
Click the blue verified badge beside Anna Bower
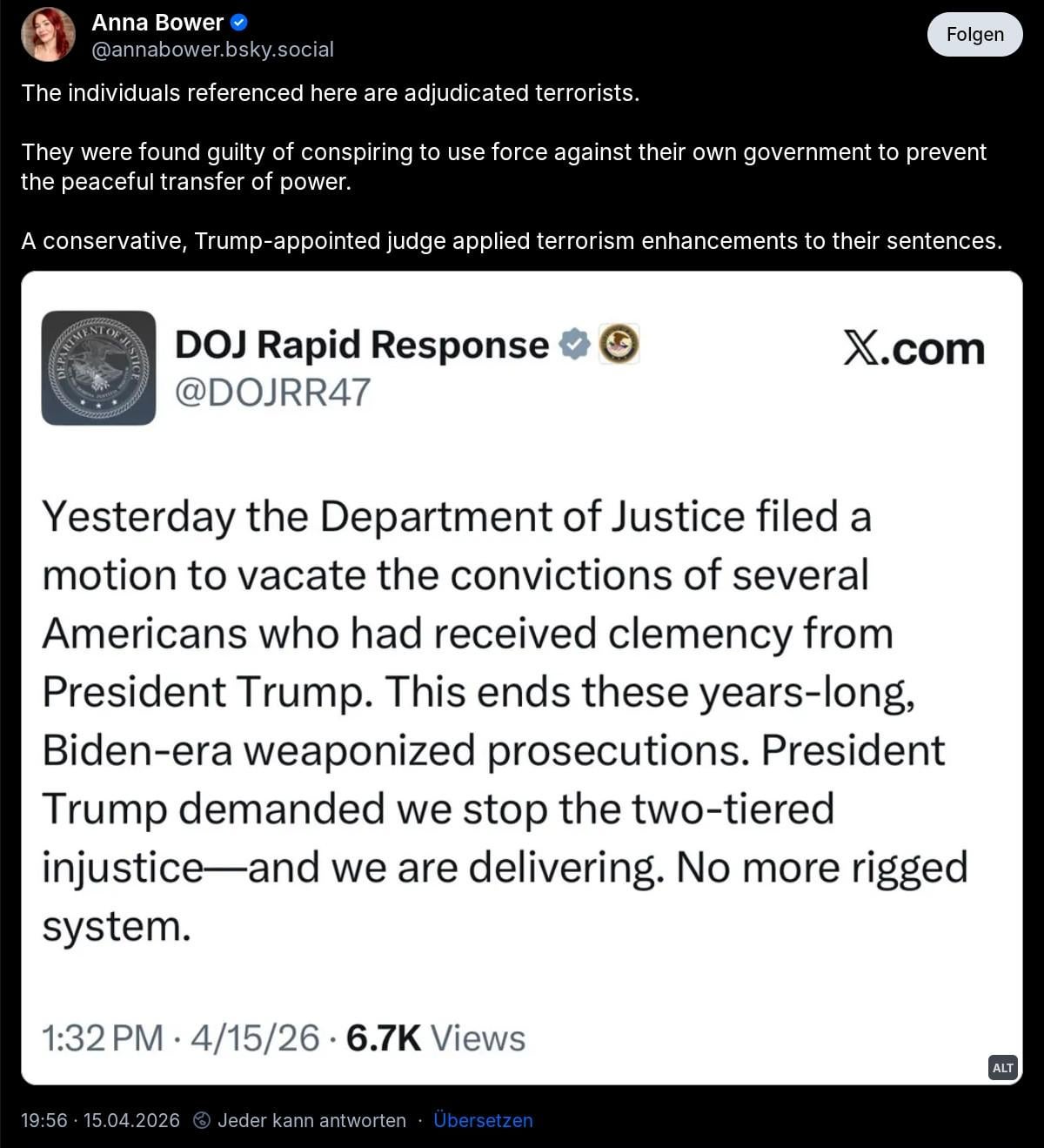pos(239,23)
